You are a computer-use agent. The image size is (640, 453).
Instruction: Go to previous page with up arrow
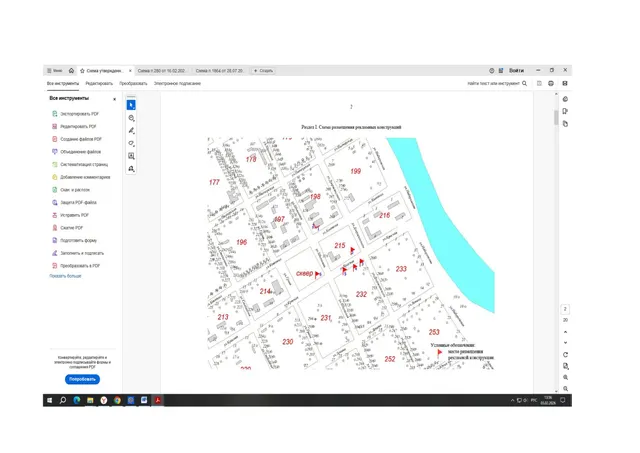(x=565, y=332)
